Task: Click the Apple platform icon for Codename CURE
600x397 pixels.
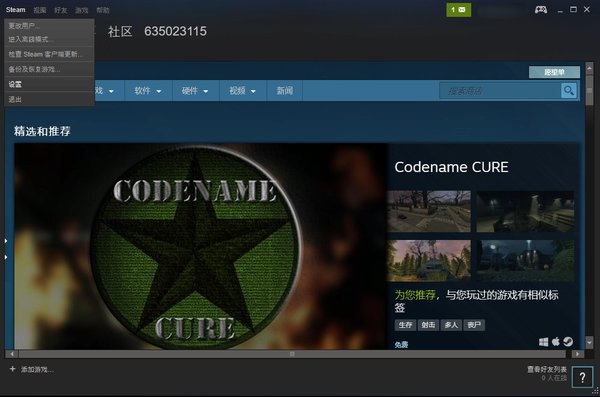Action: [x=556, y=341]
